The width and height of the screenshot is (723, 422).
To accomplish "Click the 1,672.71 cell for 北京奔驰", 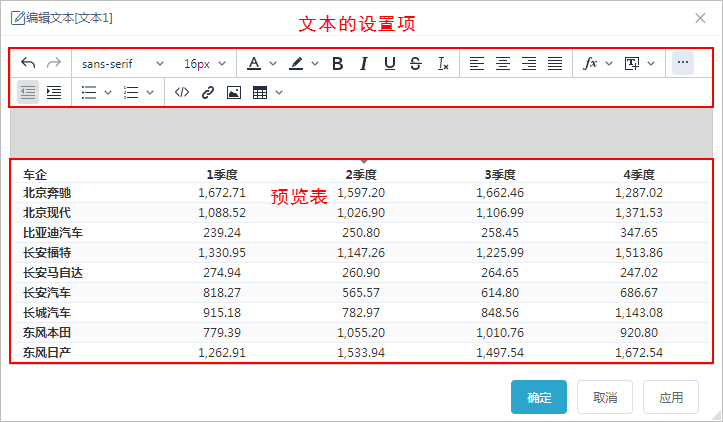I will click(x=222, y=193).
